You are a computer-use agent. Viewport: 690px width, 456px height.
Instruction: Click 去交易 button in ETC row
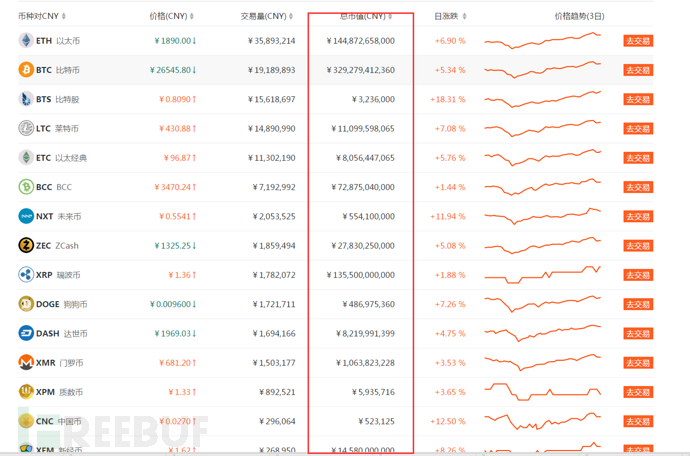point(638,158)
